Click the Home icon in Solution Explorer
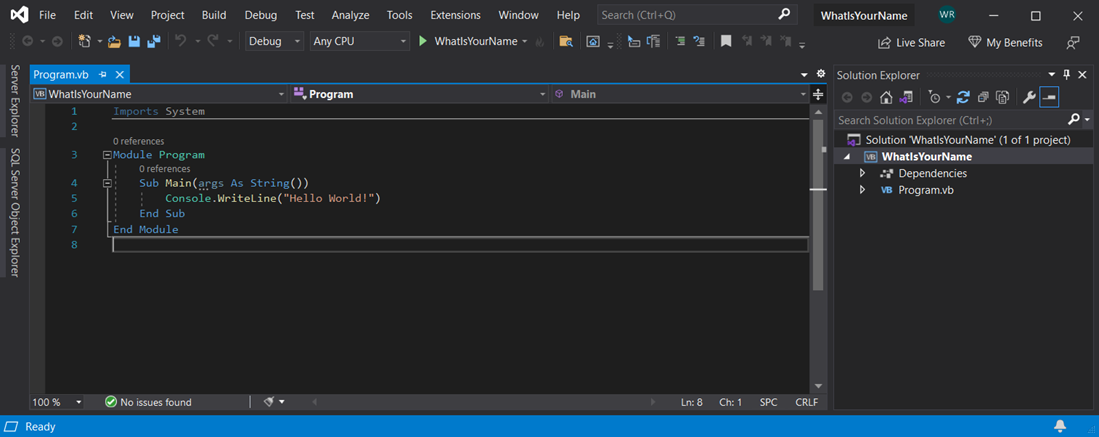Viewport: 1099px width, 437px height. click(886, 97)
